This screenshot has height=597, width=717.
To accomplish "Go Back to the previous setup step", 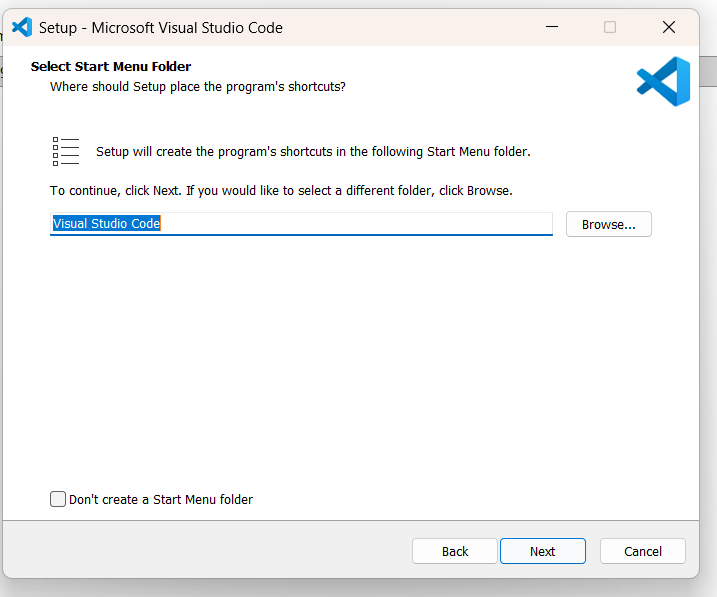I will [455, 551].
